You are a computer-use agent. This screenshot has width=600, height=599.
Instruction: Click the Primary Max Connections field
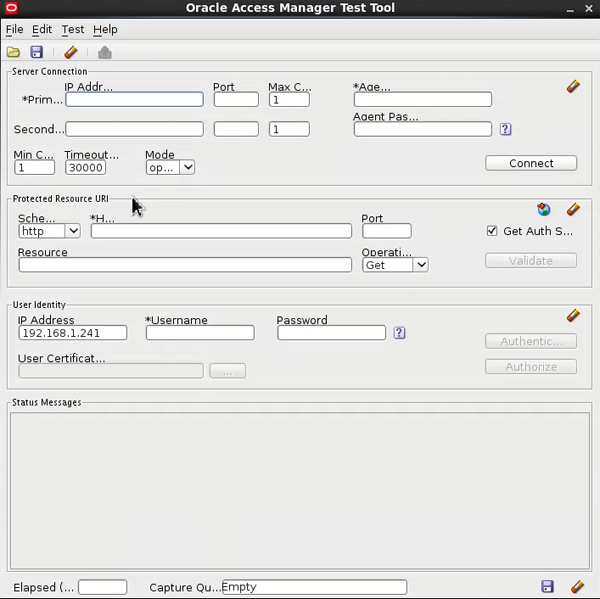289,100
